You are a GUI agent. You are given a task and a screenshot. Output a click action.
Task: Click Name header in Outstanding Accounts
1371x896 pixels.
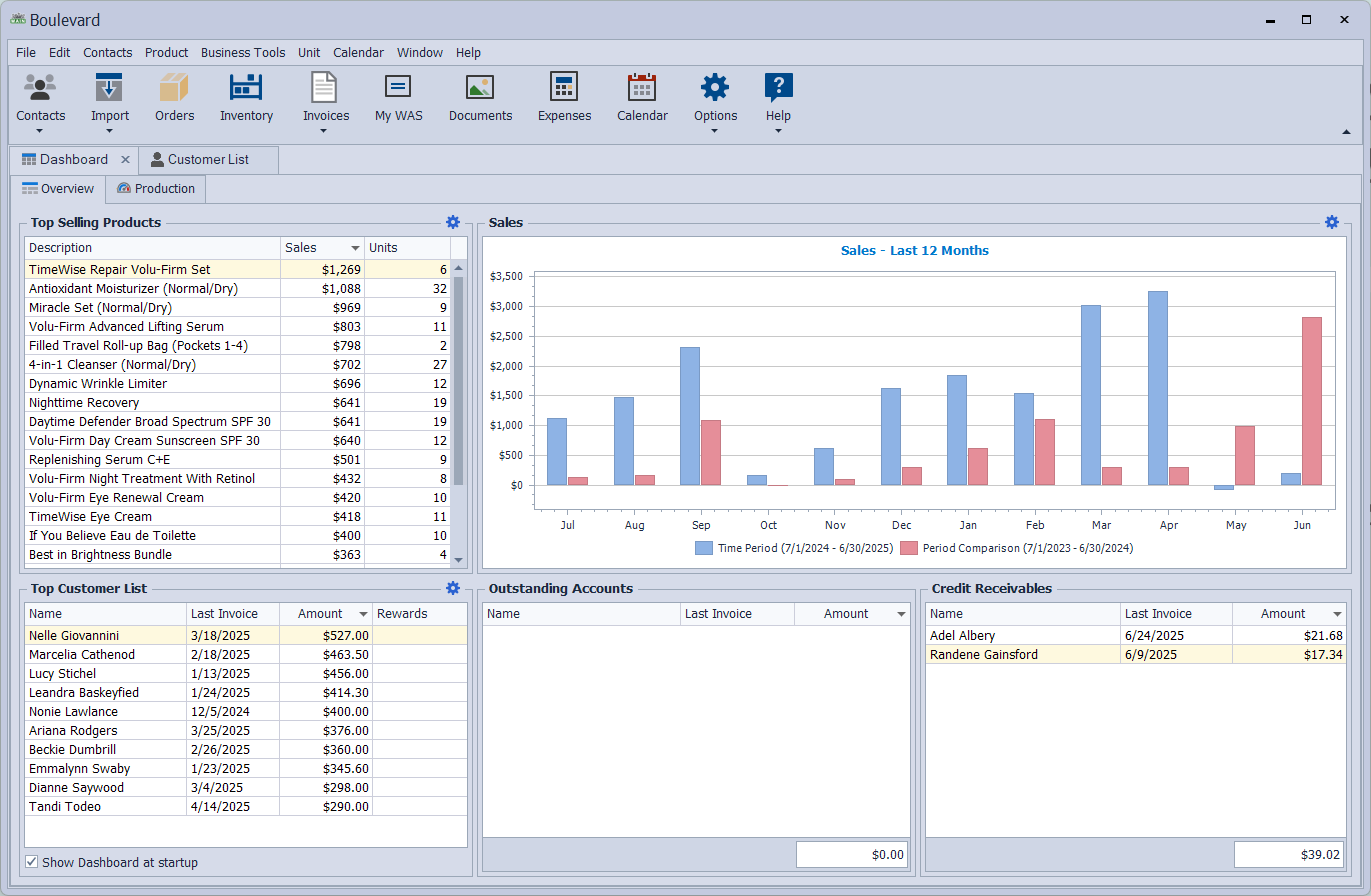(582, 614)
